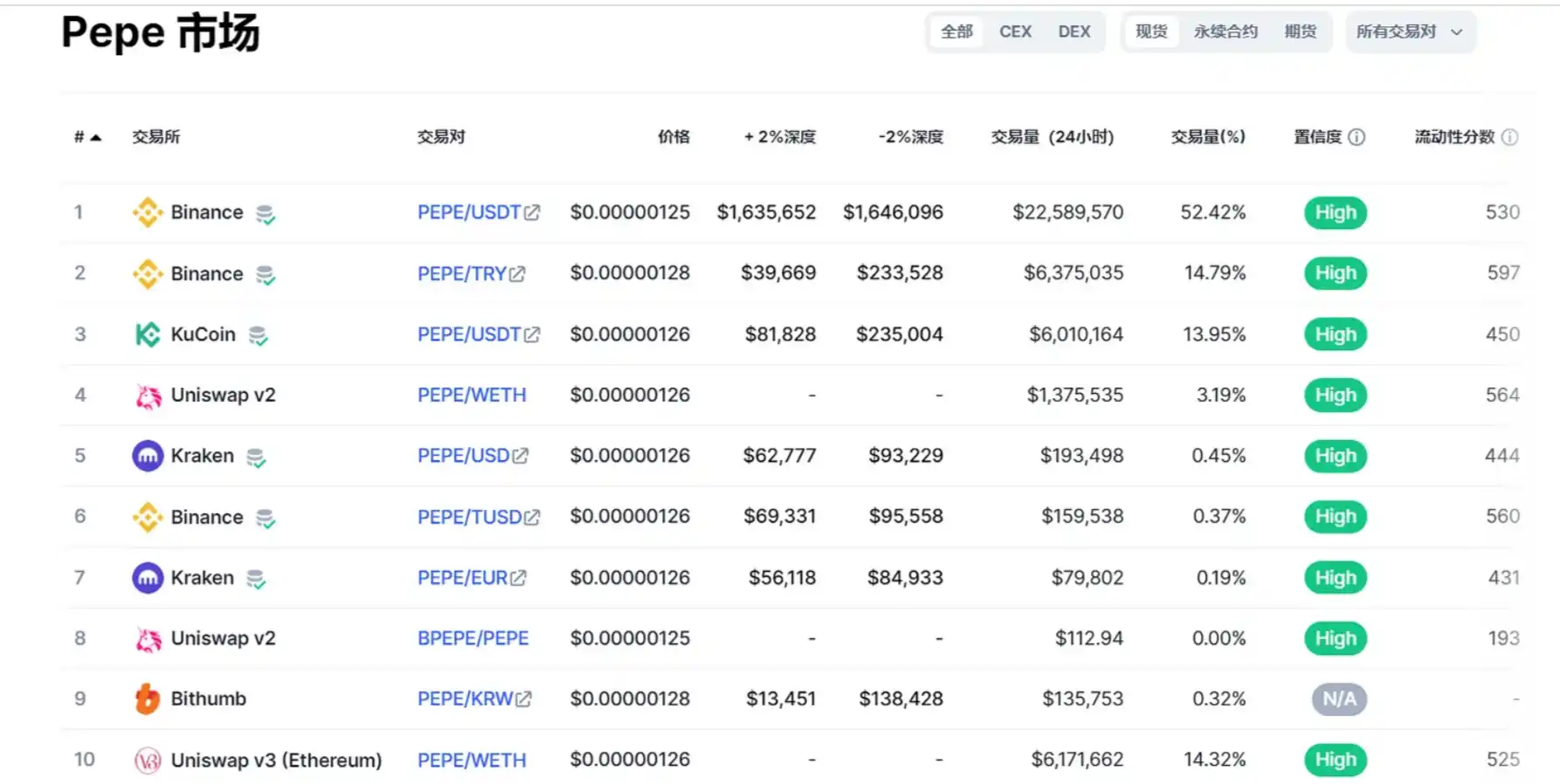Click external link icon beside PEPE/TRY
Image resolution: width=1560 pixels, height=784 pixels.
pos(518,274)
